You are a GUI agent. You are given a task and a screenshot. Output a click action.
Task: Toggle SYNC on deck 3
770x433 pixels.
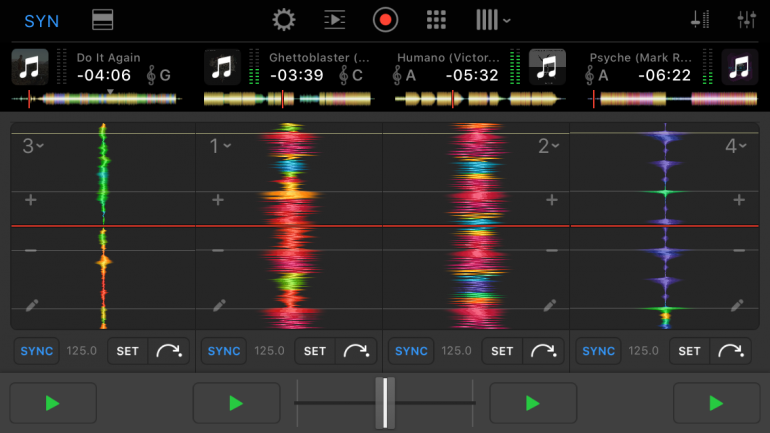point(36,351)
